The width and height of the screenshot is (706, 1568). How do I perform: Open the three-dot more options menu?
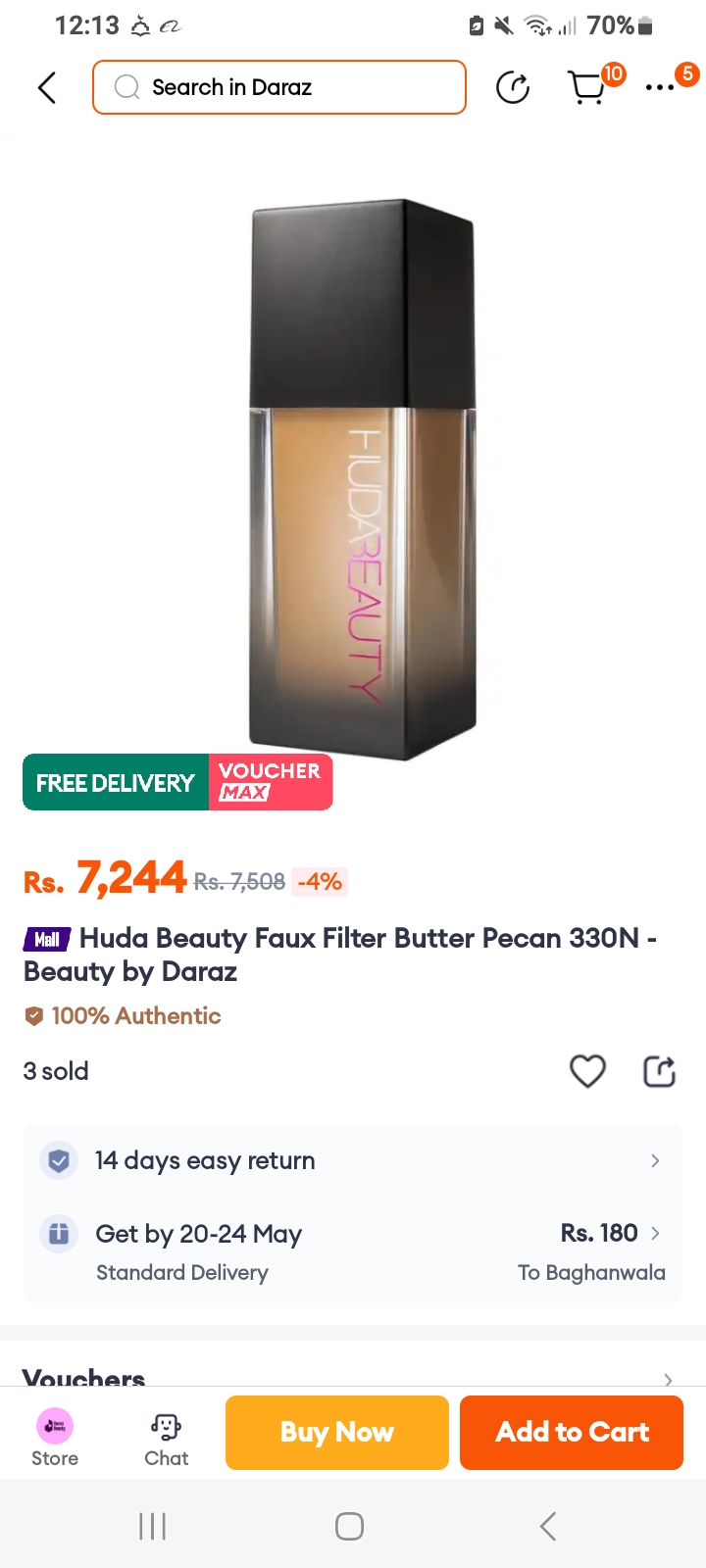click(x=660, y=88)
